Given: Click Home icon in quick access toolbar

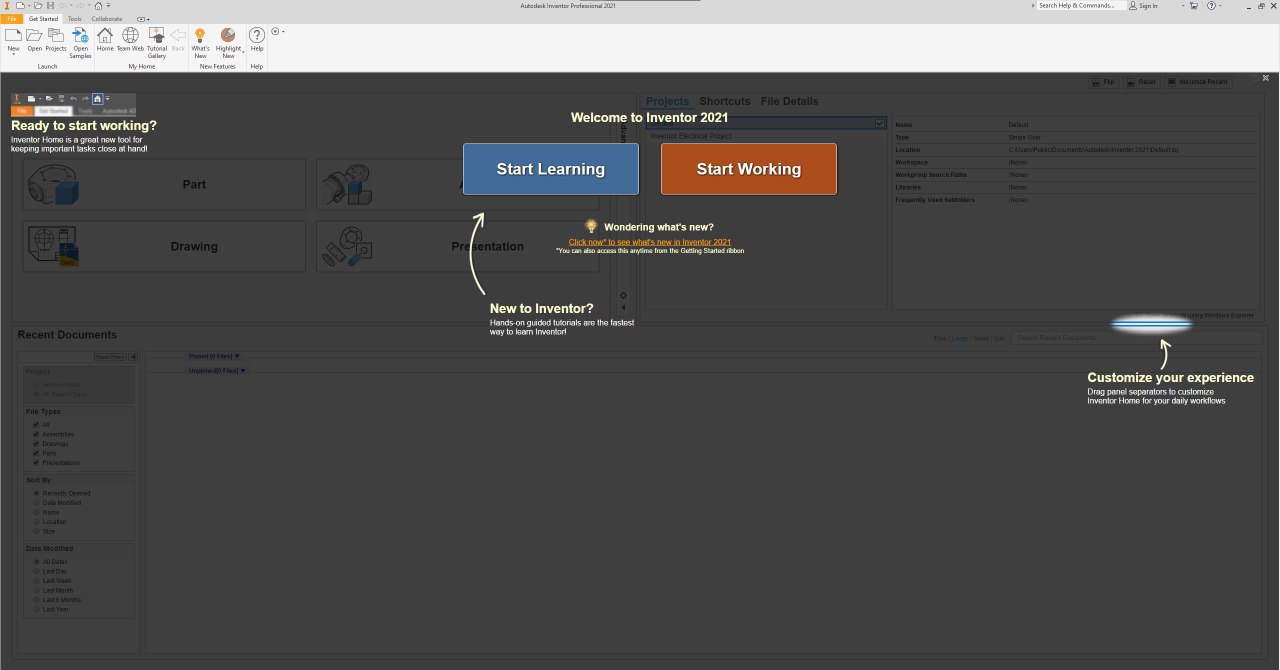Looking at the screenshot, I should click(x=96, y=5).
